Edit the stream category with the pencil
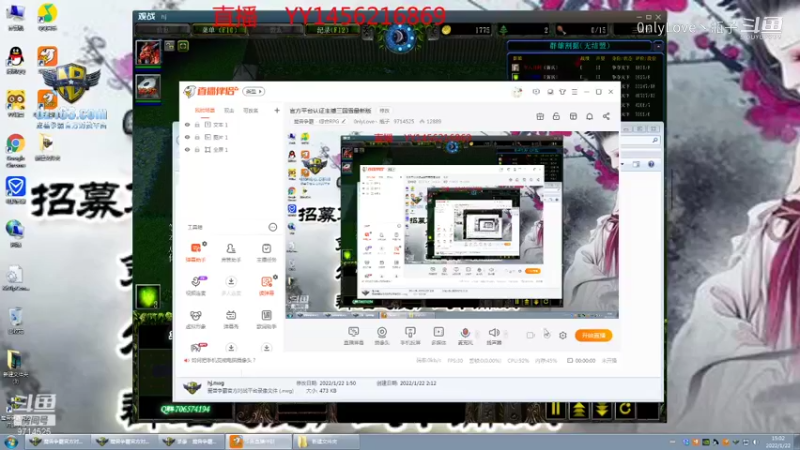 (344, 121)
